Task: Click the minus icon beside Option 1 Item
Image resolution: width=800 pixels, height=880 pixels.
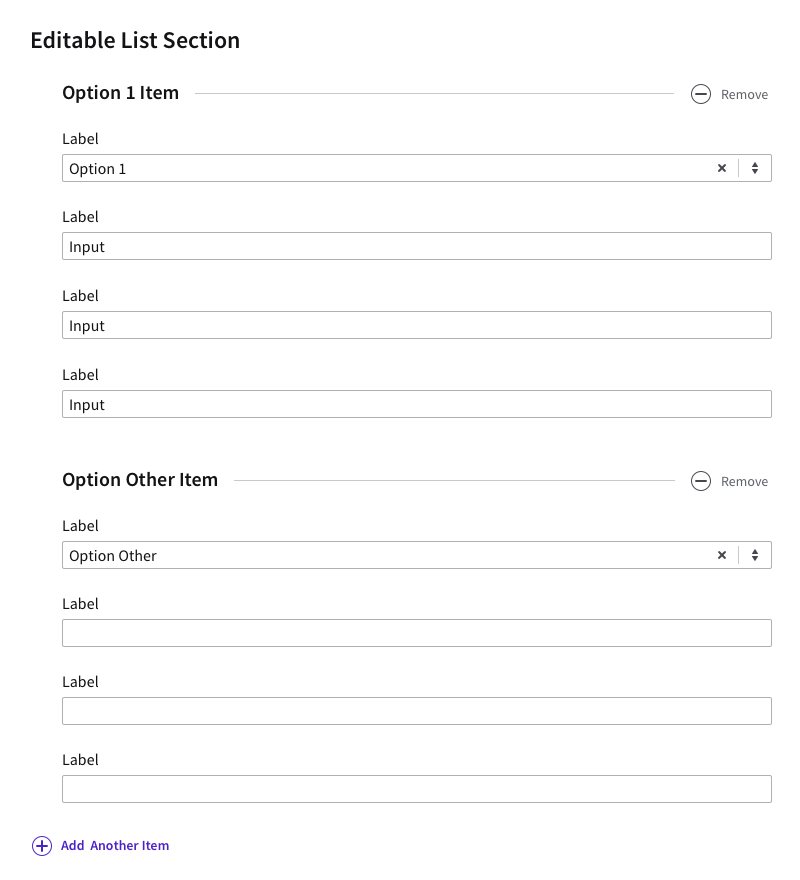Action: pos(701,93)
